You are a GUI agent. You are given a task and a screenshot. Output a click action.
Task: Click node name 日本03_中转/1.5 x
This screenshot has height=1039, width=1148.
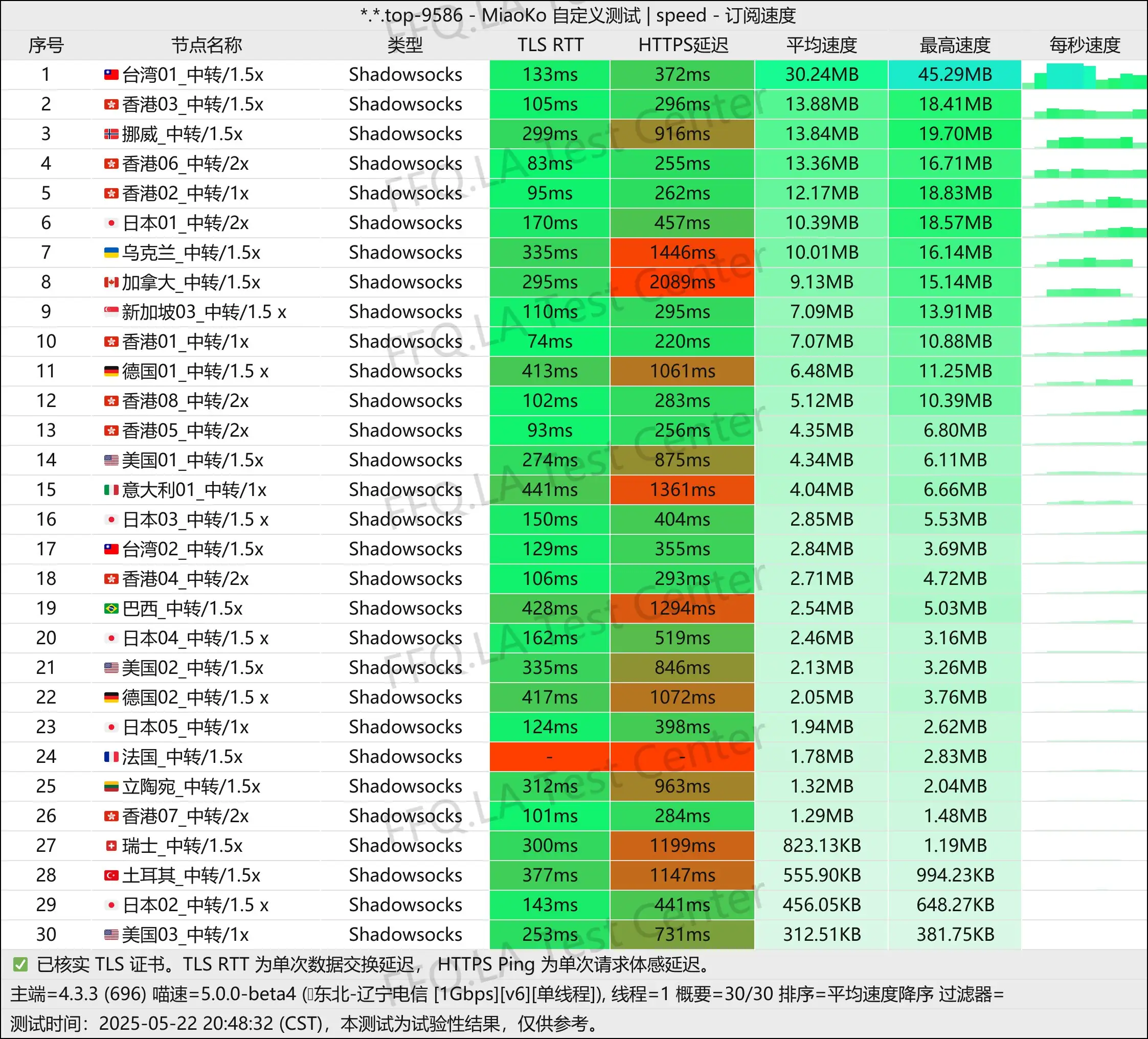coord(195,519)
